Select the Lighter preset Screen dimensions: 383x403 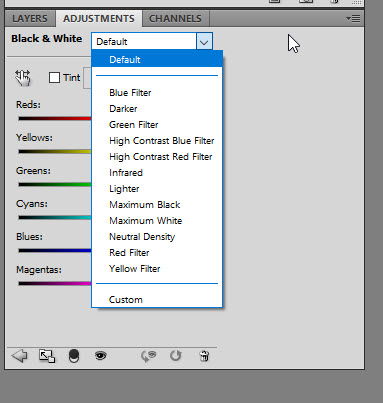pyautogui.click(x=157, y=189)
